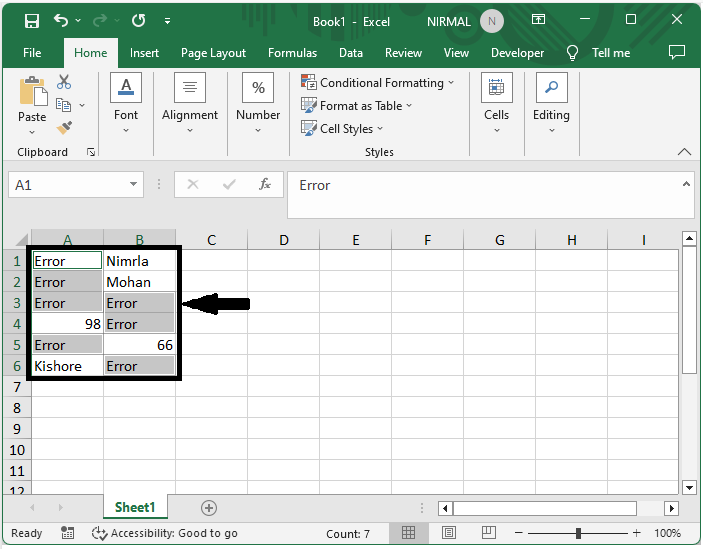Open the Data tab

[351, 53]
